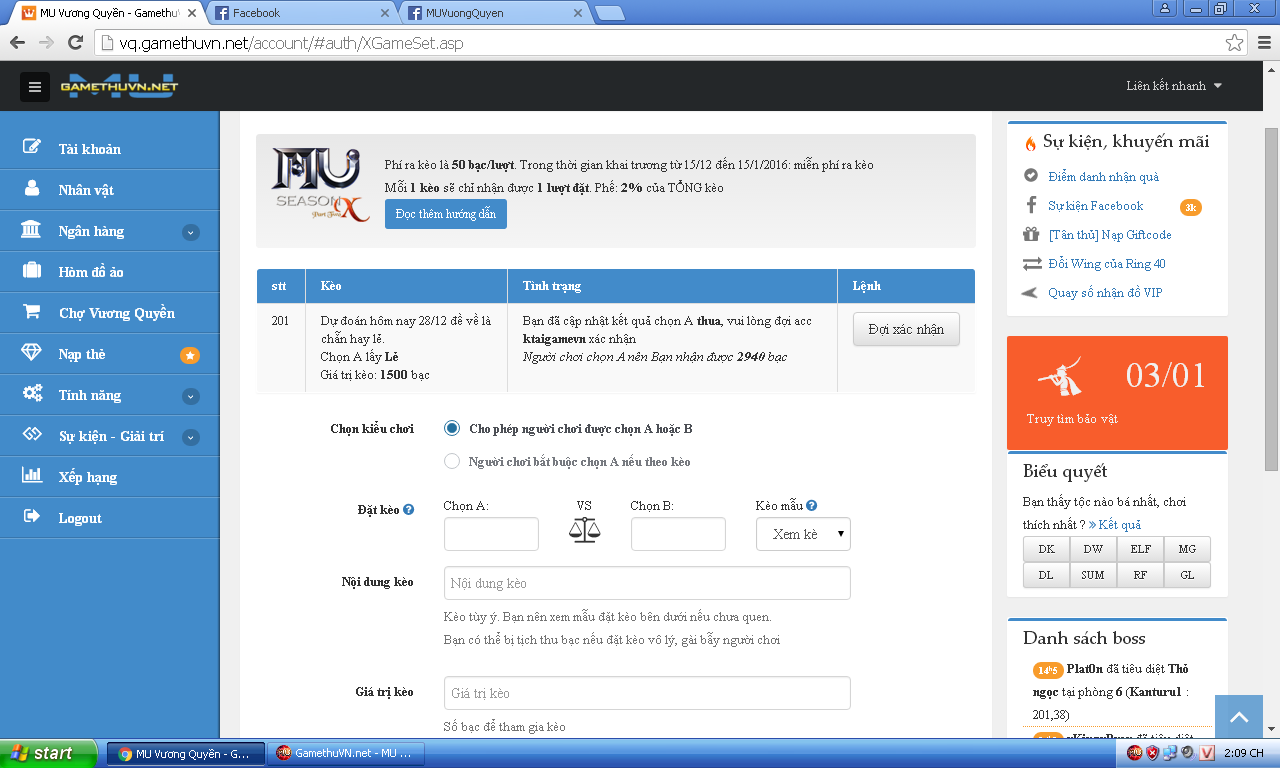Click the scroll-to-top arrow button

[1239, 717]
